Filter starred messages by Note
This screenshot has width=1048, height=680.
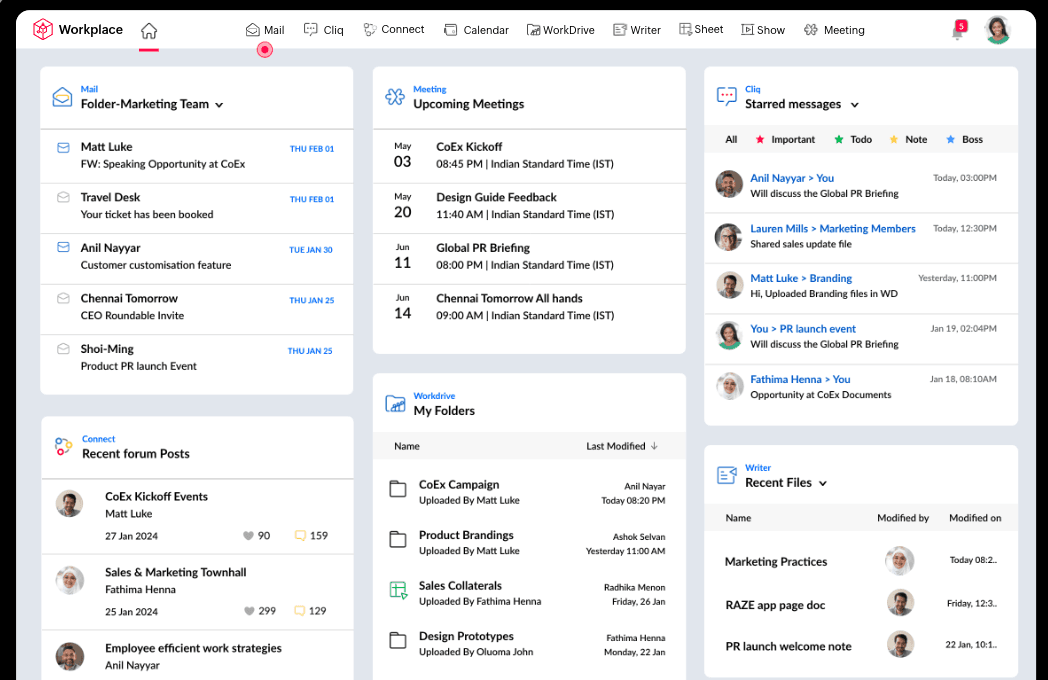908,140
